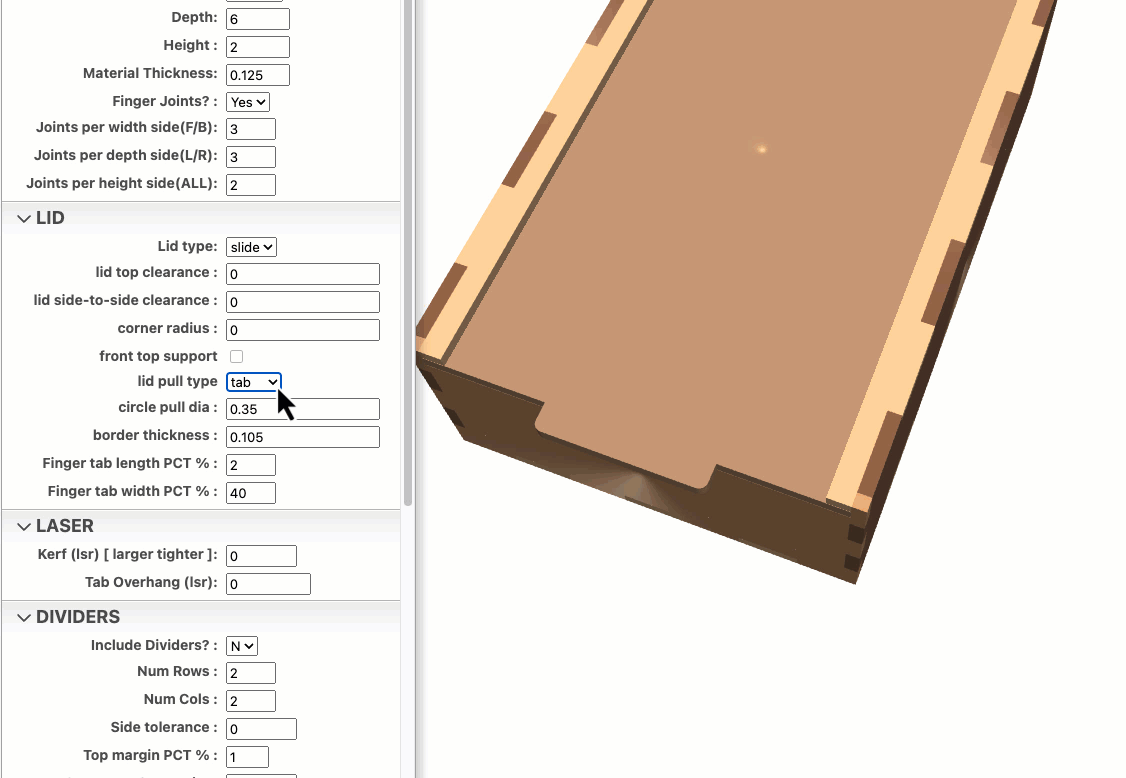
Task: Click the LASER section header text
Action: tap(65, 527)
